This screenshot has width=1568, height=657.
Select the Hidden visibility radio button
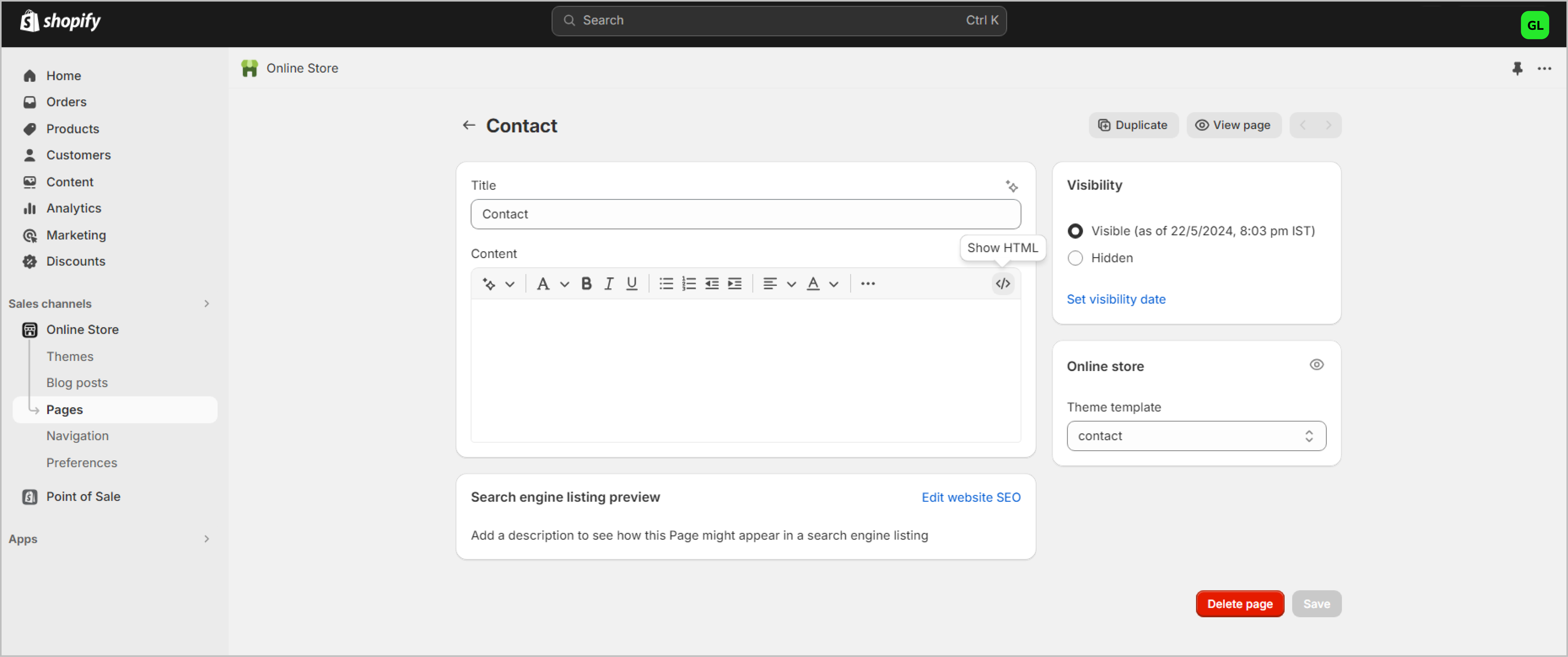(1075, 258)
